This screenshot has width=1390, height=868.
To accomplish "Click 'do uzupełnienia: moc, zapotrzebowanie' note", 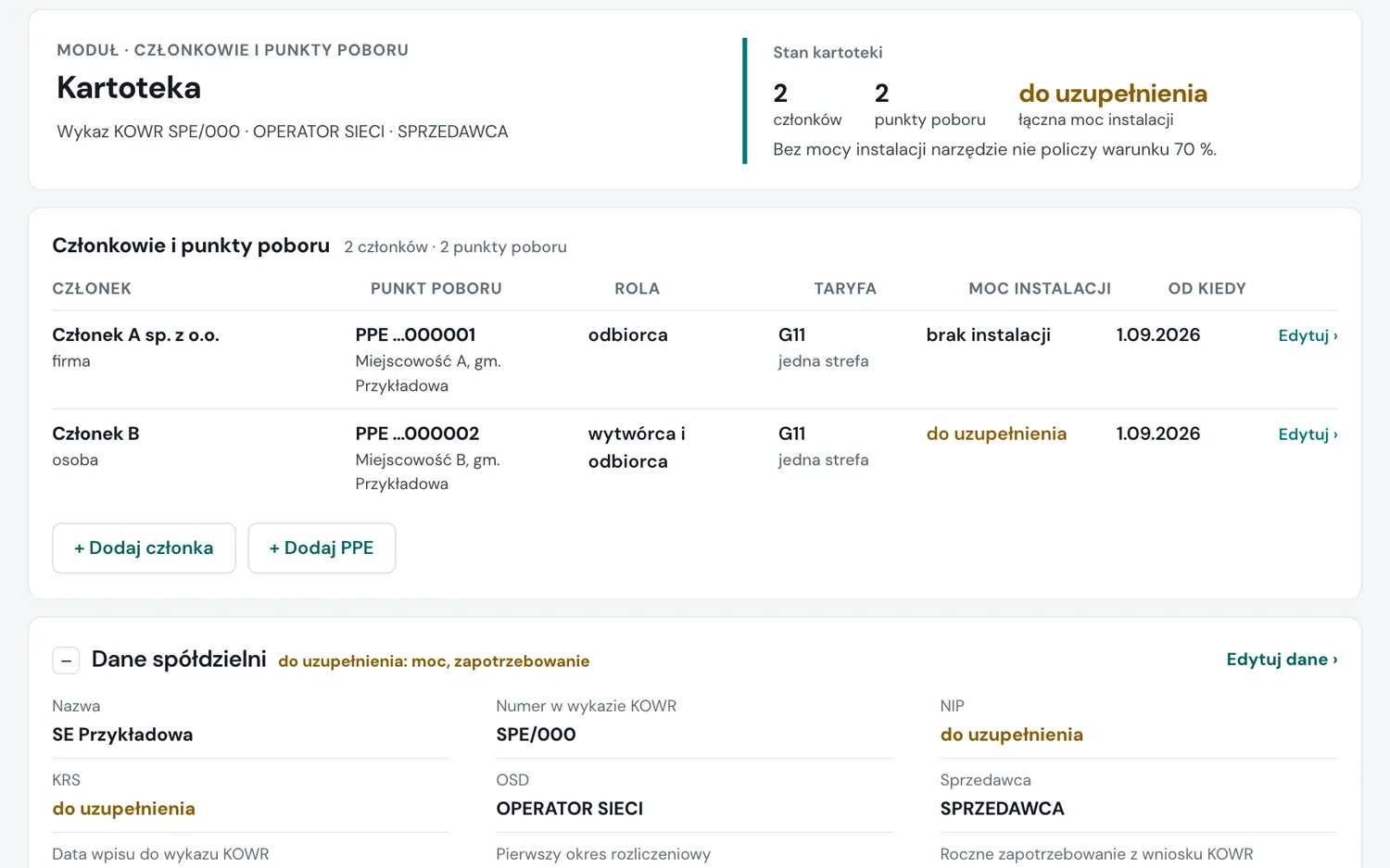I will 434,661.
